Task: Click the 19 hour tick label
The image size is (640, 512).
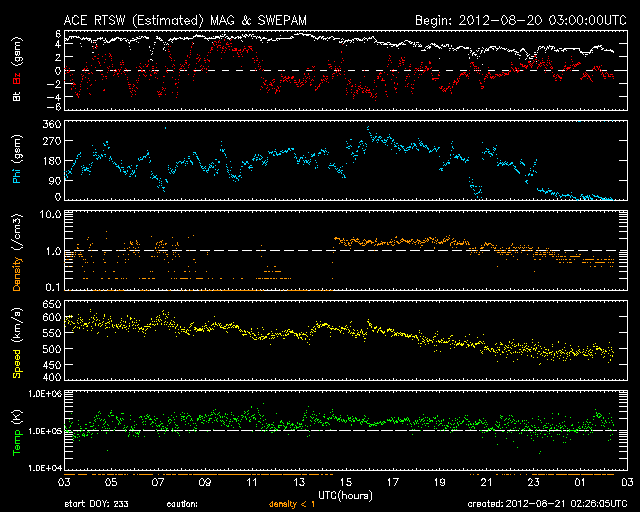Action: click(x=440, y=483)
